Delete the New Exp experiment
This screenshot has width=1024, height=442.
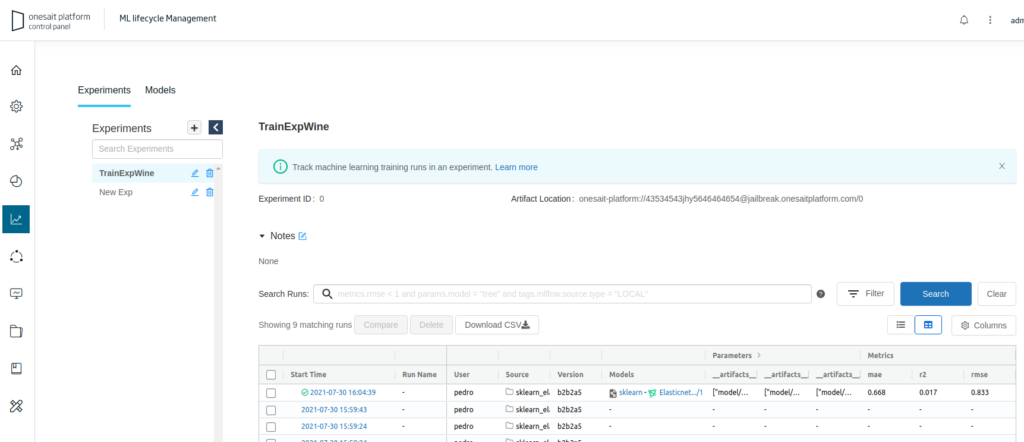coord(210,193)
